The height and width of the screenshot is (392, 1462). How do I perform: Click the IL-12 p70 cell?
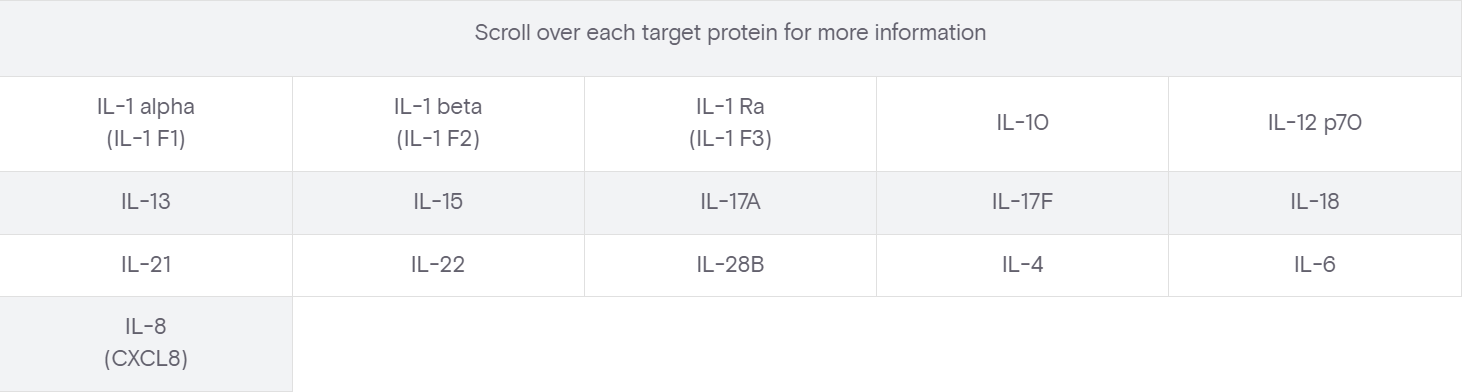click(x=1315, y=123)
